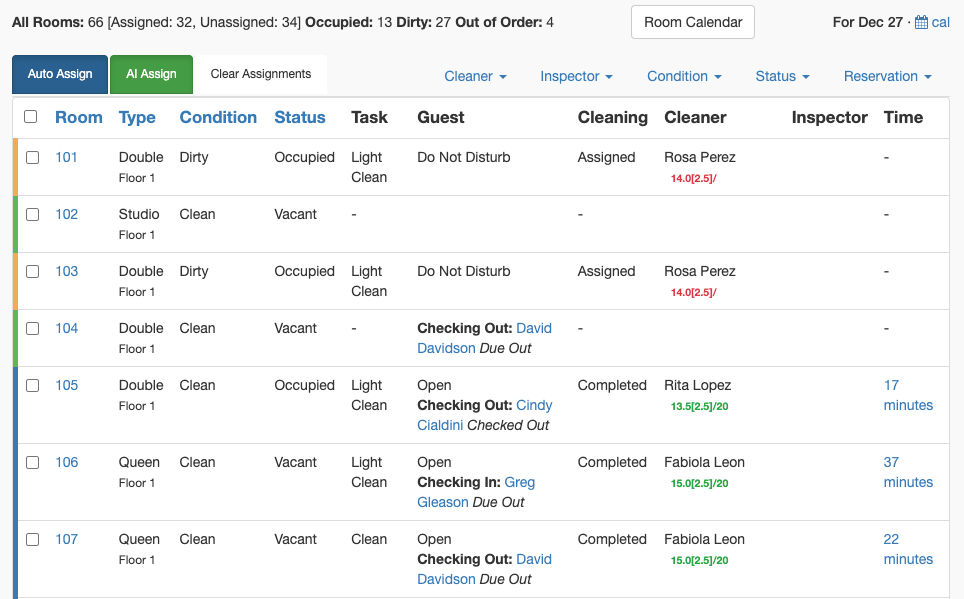
Task: Open the cal calendar icon link
Action: [x=932, y=22]
